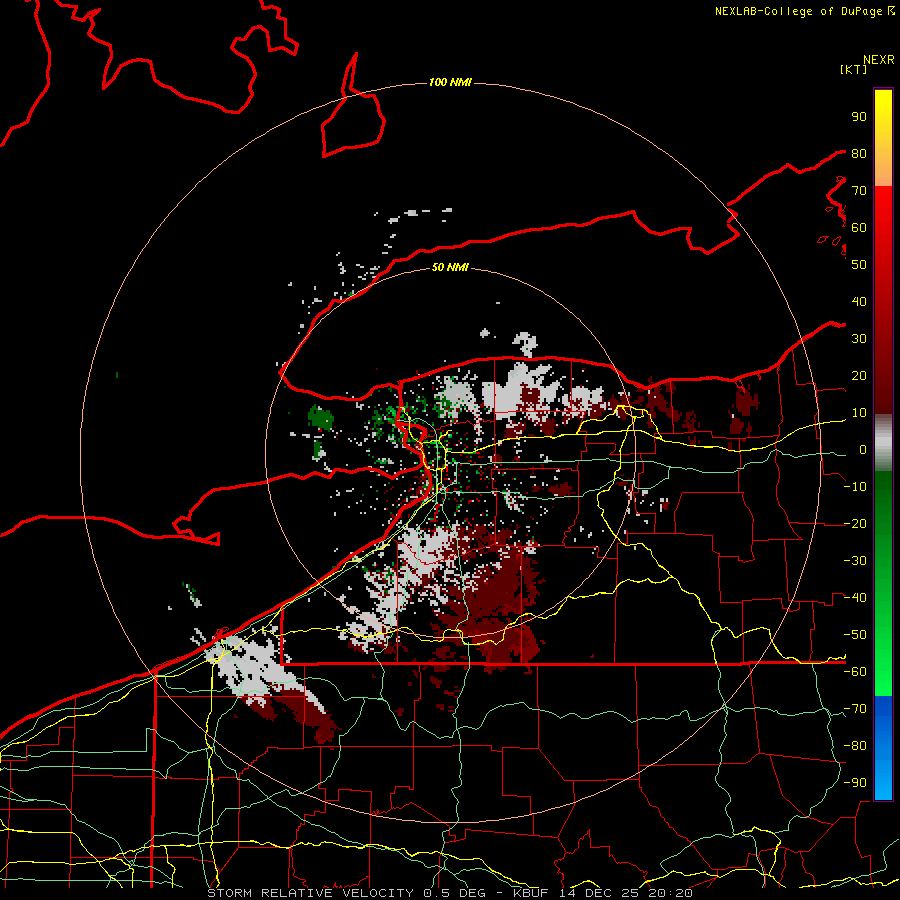Click the 70 value on the velocity scale
The height and width of the screenshot is (900, 900).
[859, 191]
